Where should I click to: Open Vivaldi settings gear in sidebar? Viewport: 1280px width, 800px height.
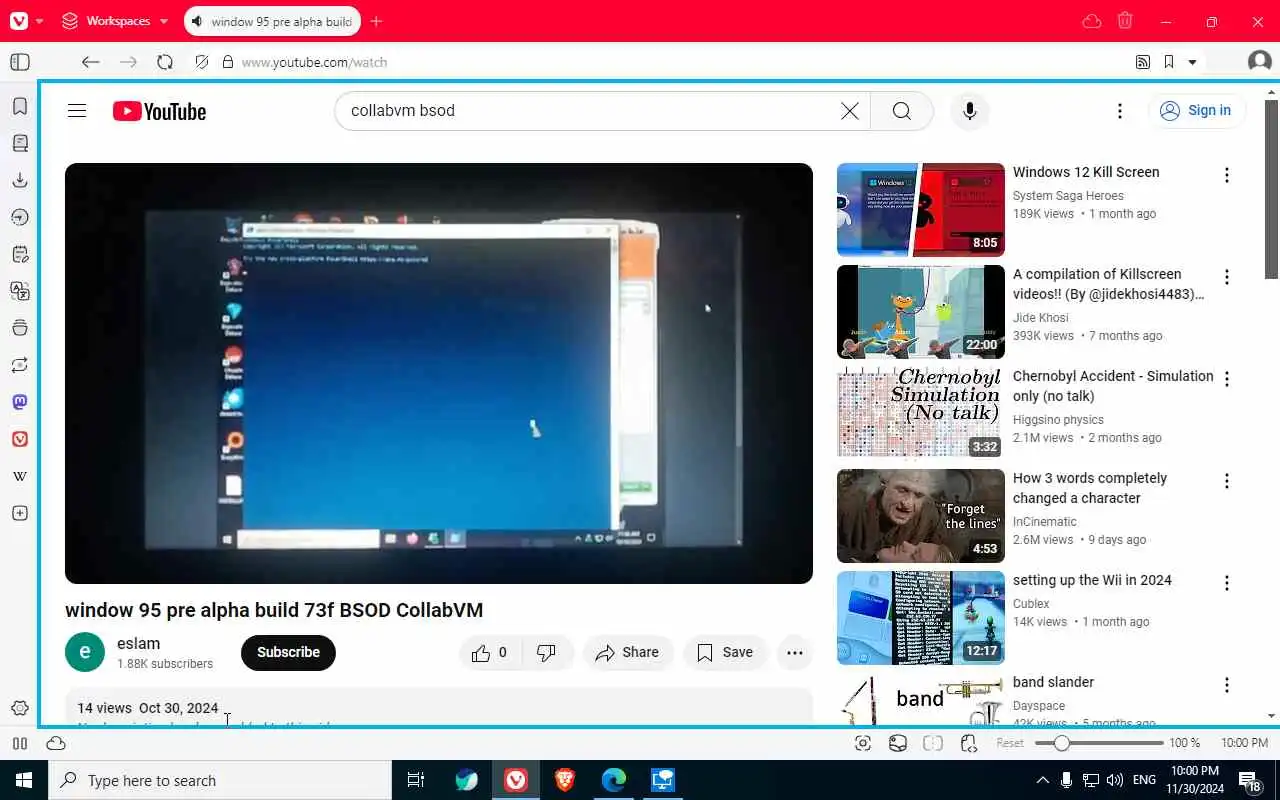pyautogui.click(x=19, y=708)
